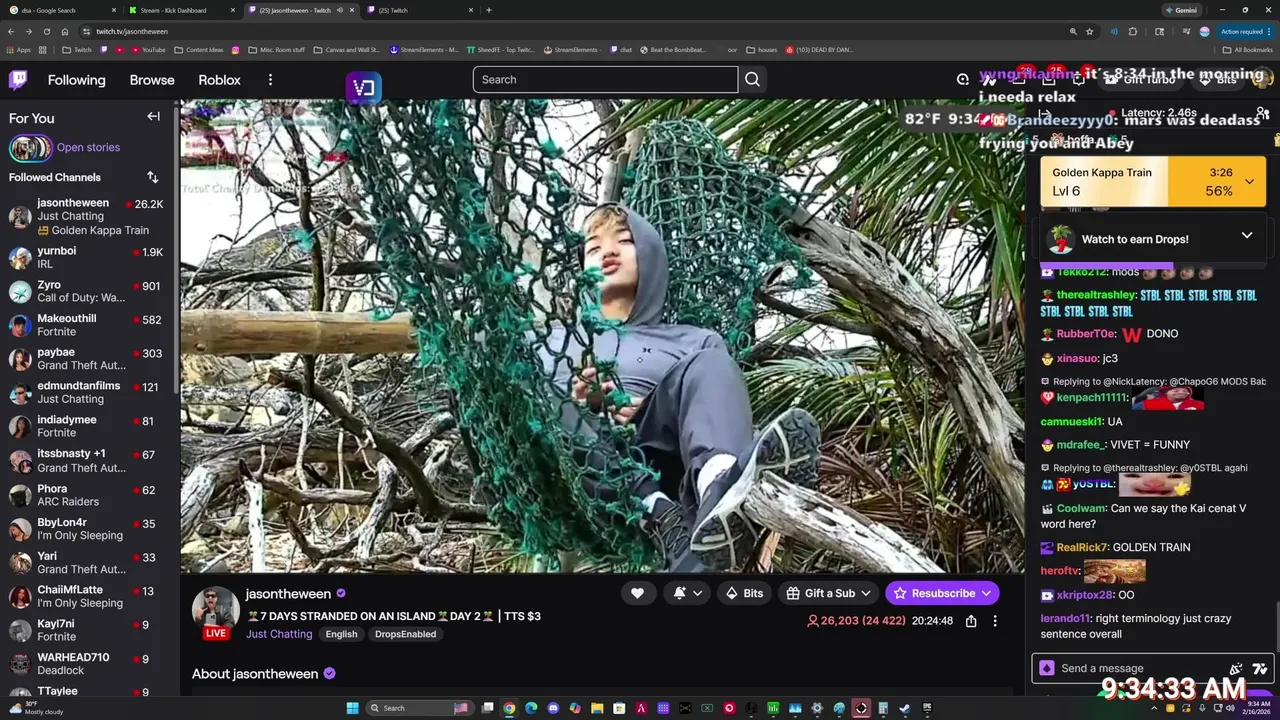
Task: Click the heart follow icon
Action: pyautogui.click(x=637, y=593)
